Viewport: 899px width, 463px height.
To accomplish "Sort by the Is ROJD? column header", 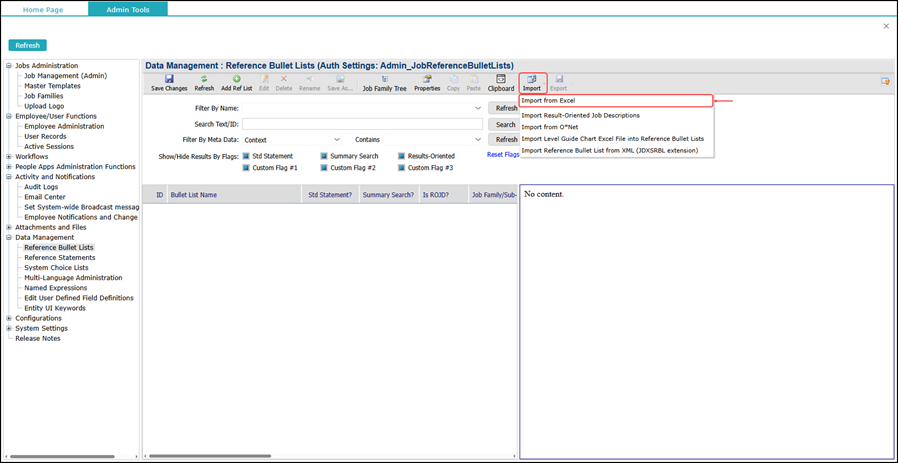I will pyautogui.click(x=443, y=195).
